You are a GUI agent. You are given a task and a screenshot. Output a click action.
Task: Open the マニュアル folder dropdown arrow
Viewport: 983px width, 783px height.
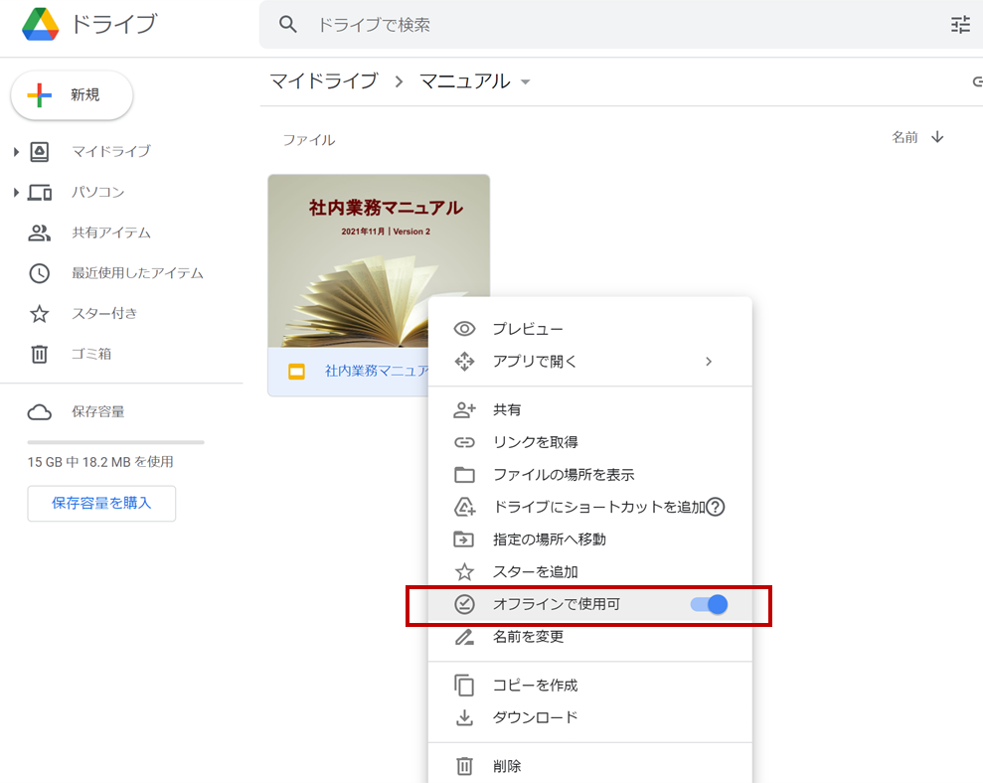525,82
